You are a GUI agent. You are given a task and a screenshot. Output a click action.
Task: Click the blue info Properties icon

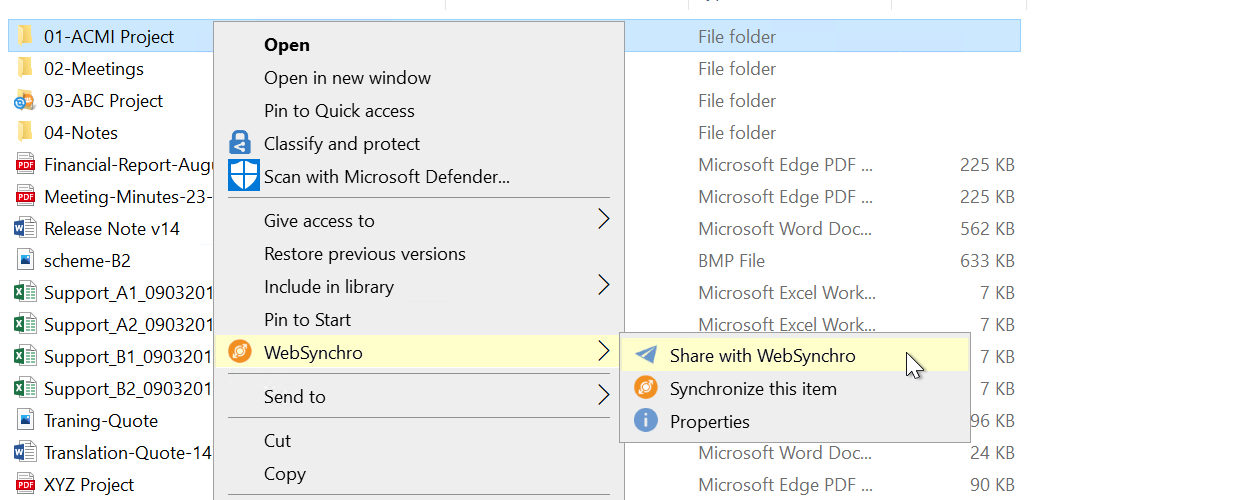pyautogui.click(x=646, y=421)
